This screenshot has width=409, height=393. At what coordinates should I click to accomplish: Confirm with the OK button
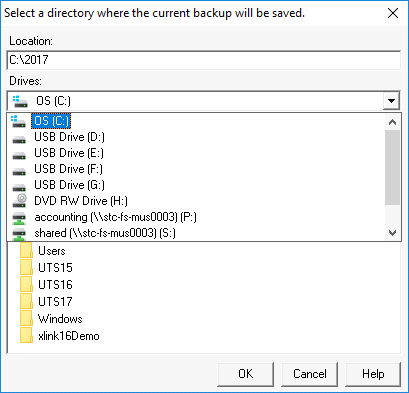246,374
